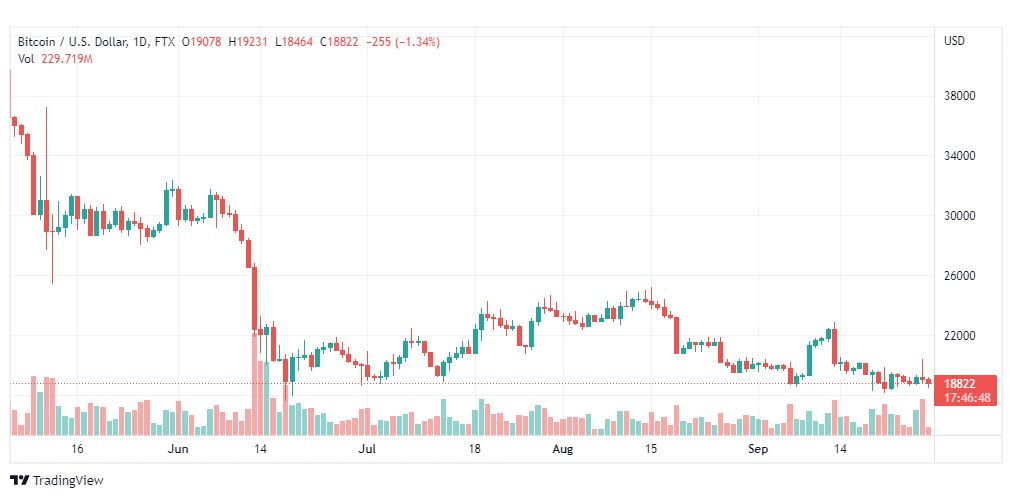
Task: Click the 38000 price axis label
Action: click(x=959, y=96)
